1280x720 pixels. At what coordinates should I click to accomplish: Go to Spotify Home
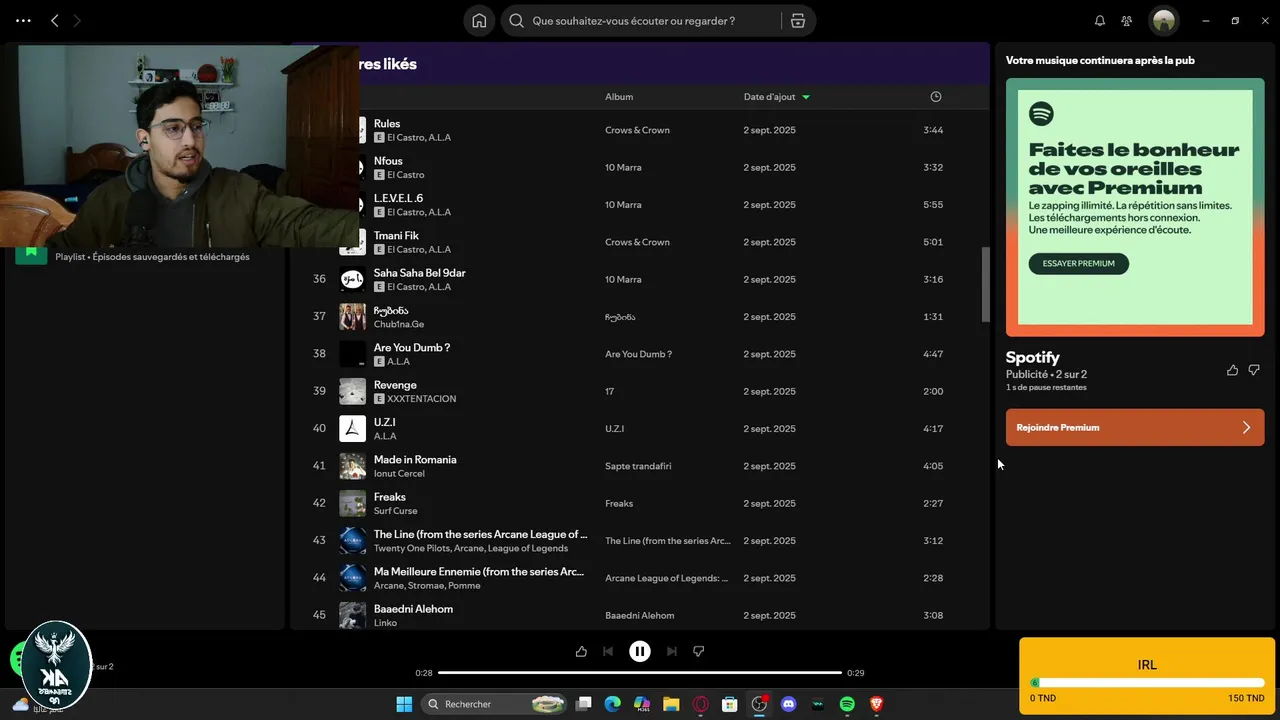(x=479, y=21)
